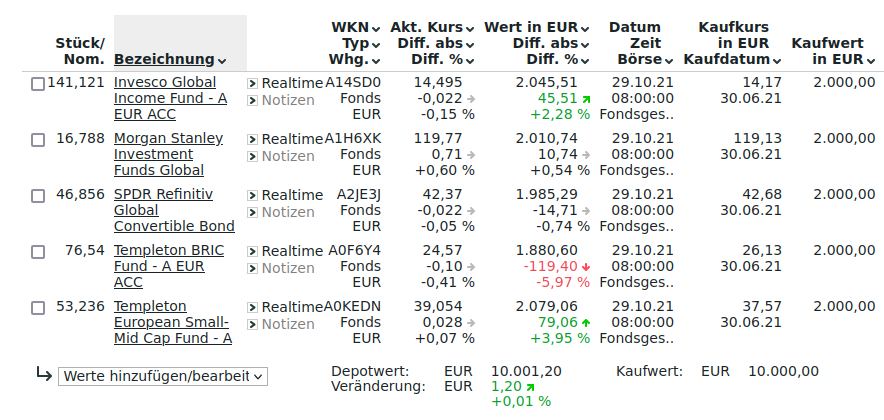The height and width of the screenshot is (420, 884).
Task: Open the 'Werte hinzufügen/bearbeiten' dropdown
Action: (x=163, y=376)
